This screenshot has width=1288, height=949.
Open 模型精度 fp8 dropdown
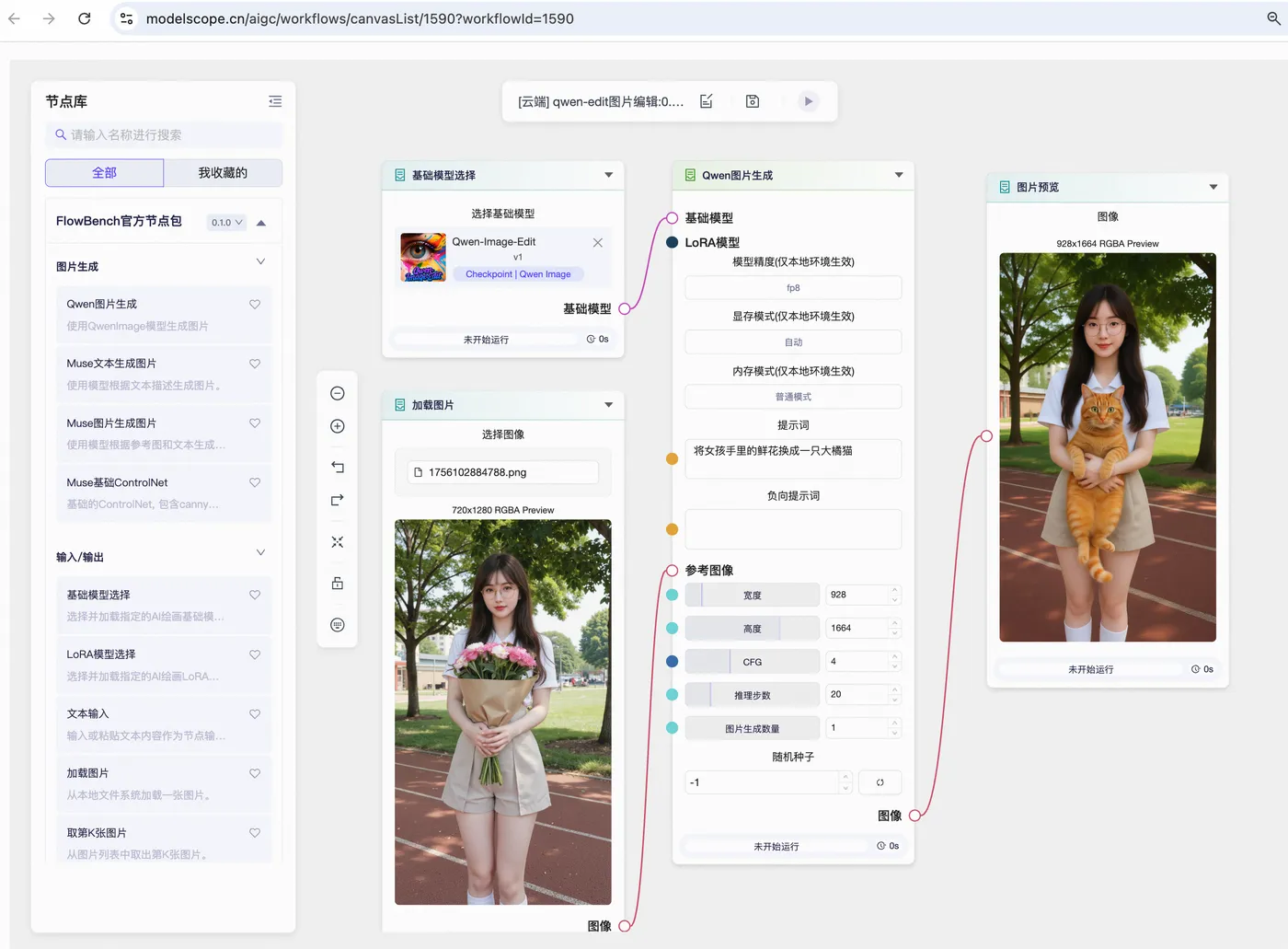pos(793,288)
